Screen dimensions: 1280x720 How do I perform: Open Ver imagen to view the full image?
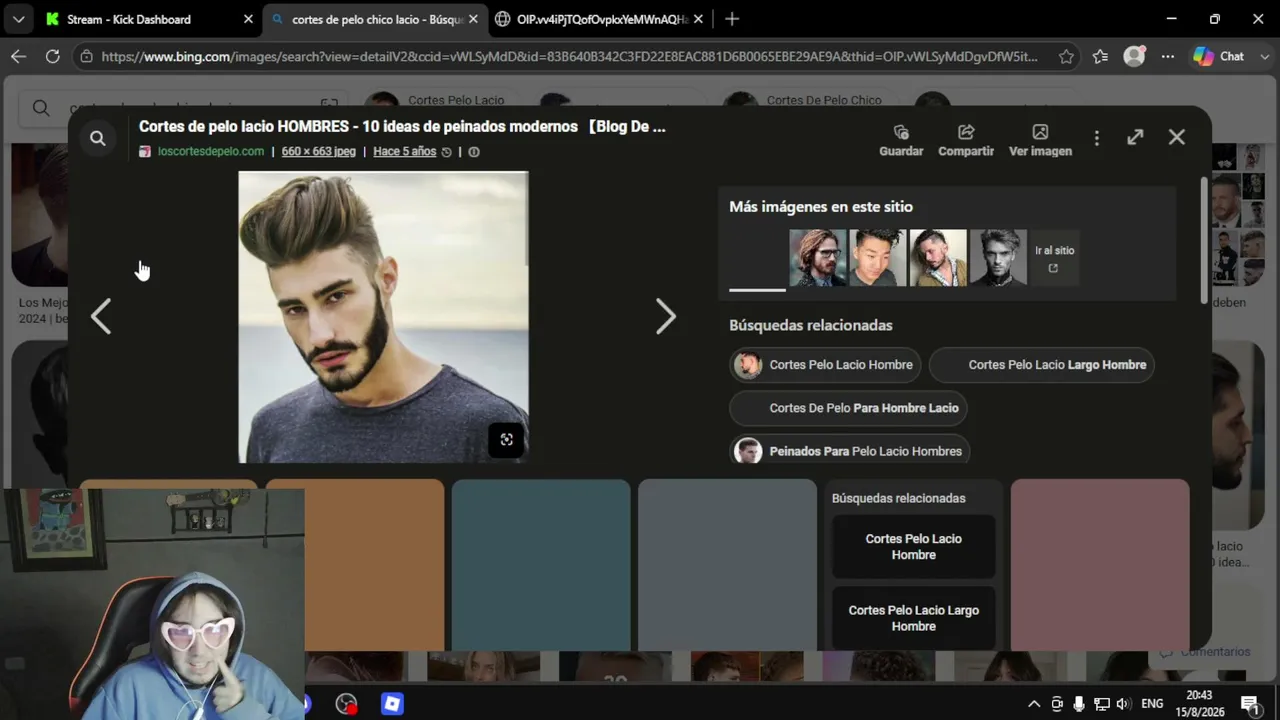point(1040,141)
